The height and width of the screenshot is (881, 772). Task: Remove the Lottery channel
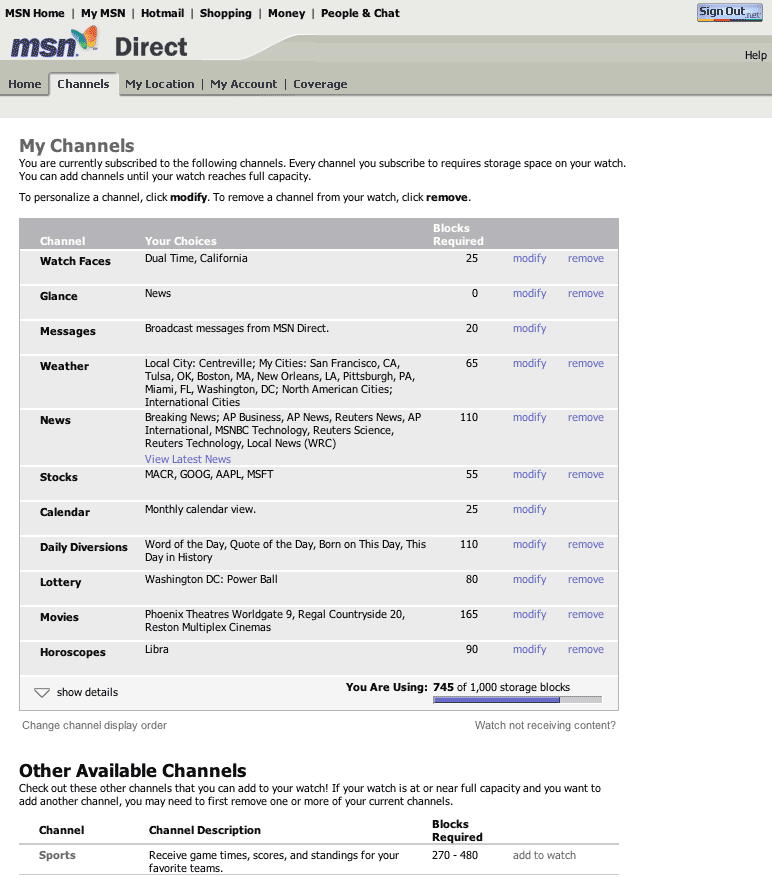pyautogui.click(x=585, y=579)
